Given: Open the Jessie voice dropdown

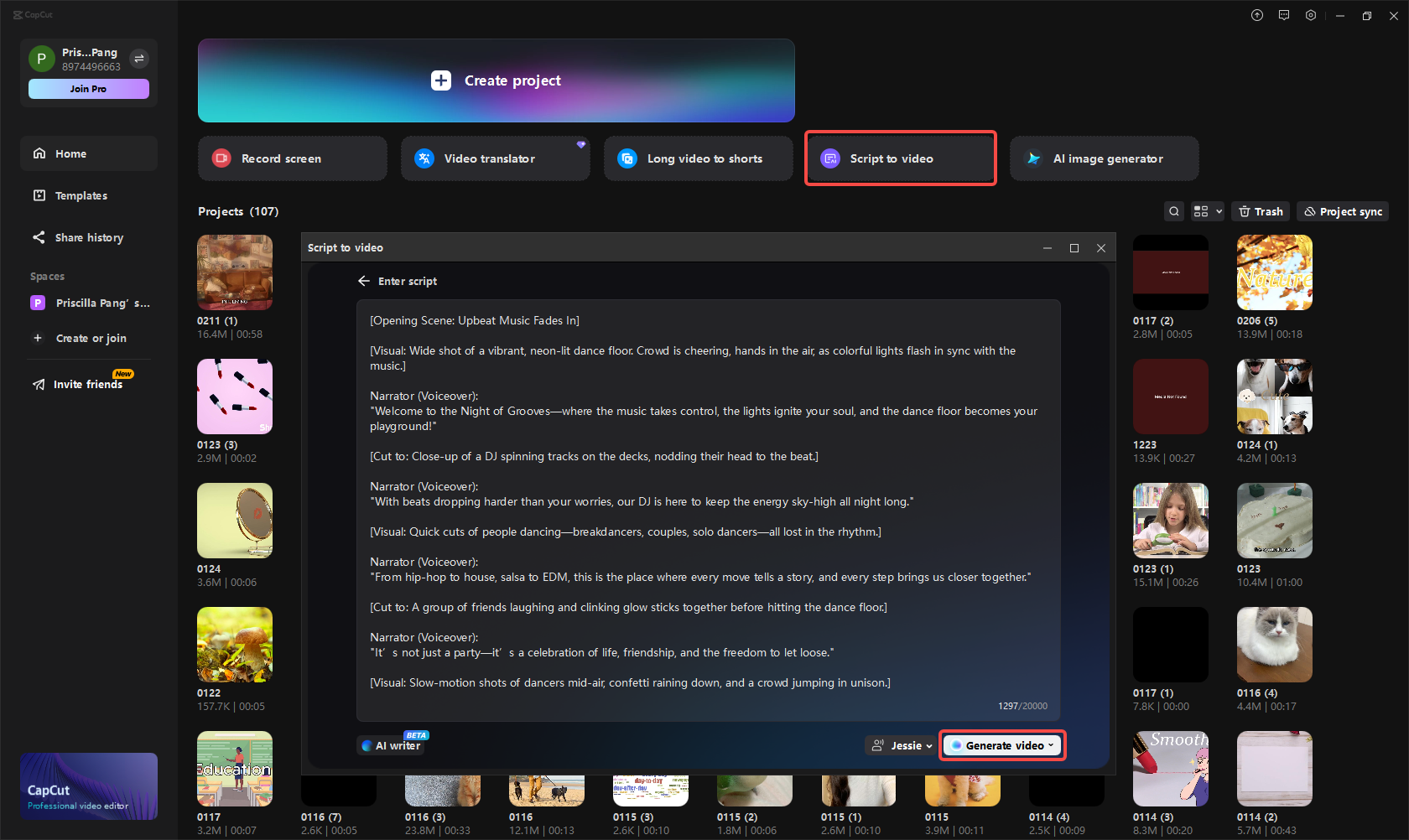Looking at the screenshot, I should [x=902, y=745].
